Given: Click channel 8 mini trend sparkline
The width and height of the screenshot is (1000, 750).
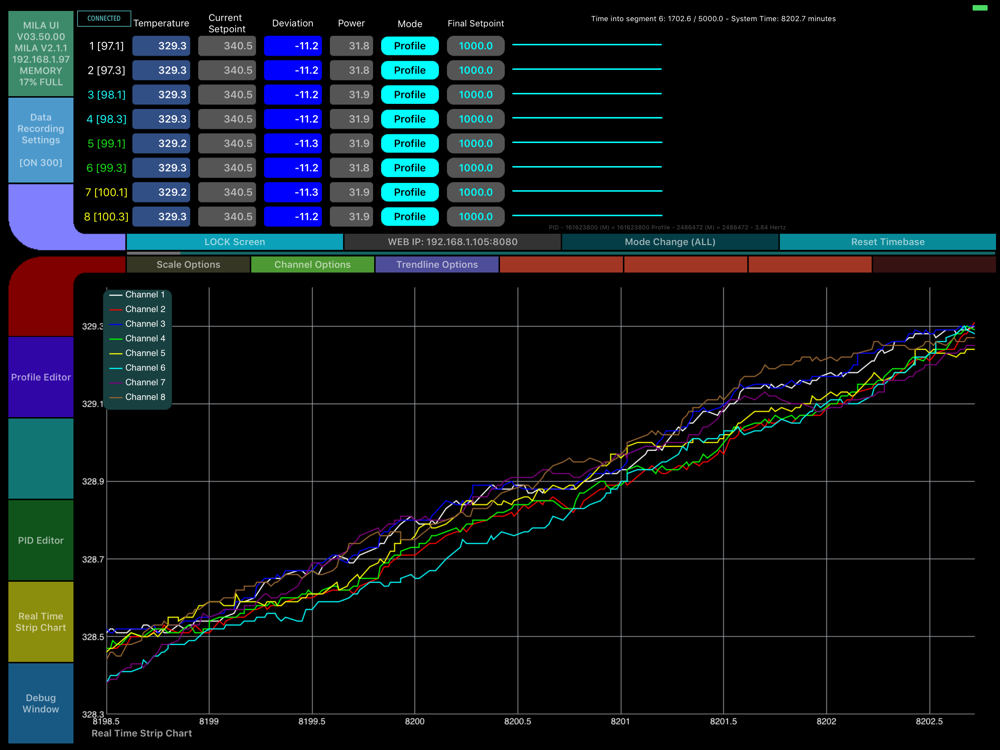Looking at the screenshot, I should click(587, 216).
